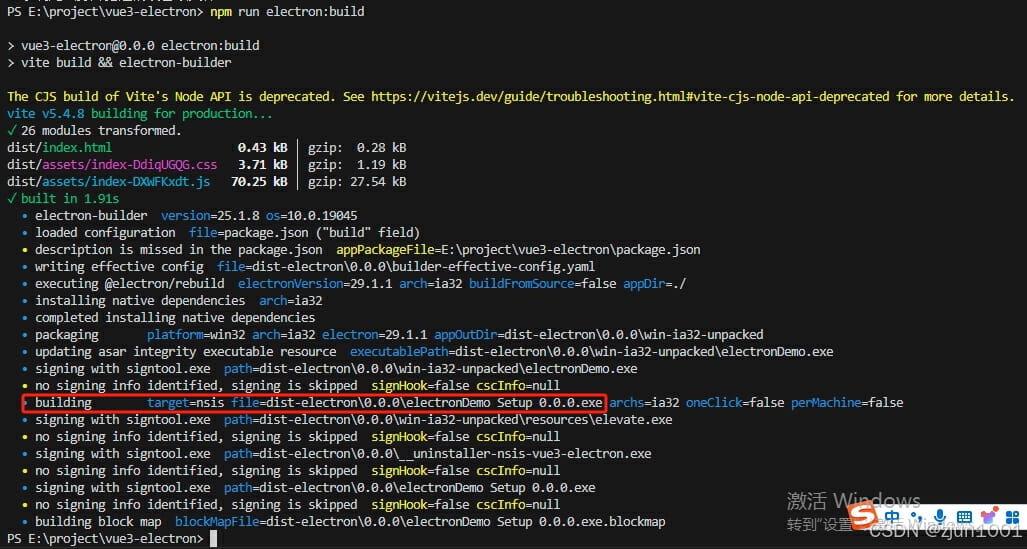Click the 'index-DdiqUGQG.css' asset path
The width and height of the screenshot is (1027, 549).
tap(112, 164)
